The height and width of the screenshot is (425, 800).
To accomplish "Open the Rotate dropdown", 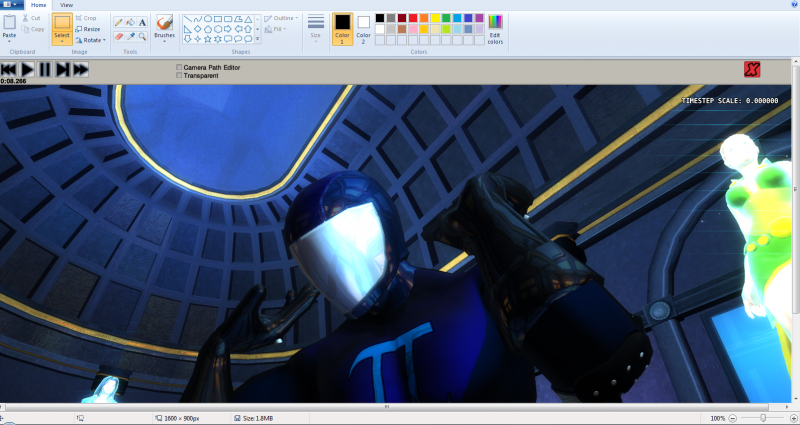I will pyautogui.click(x=91, y=40).
